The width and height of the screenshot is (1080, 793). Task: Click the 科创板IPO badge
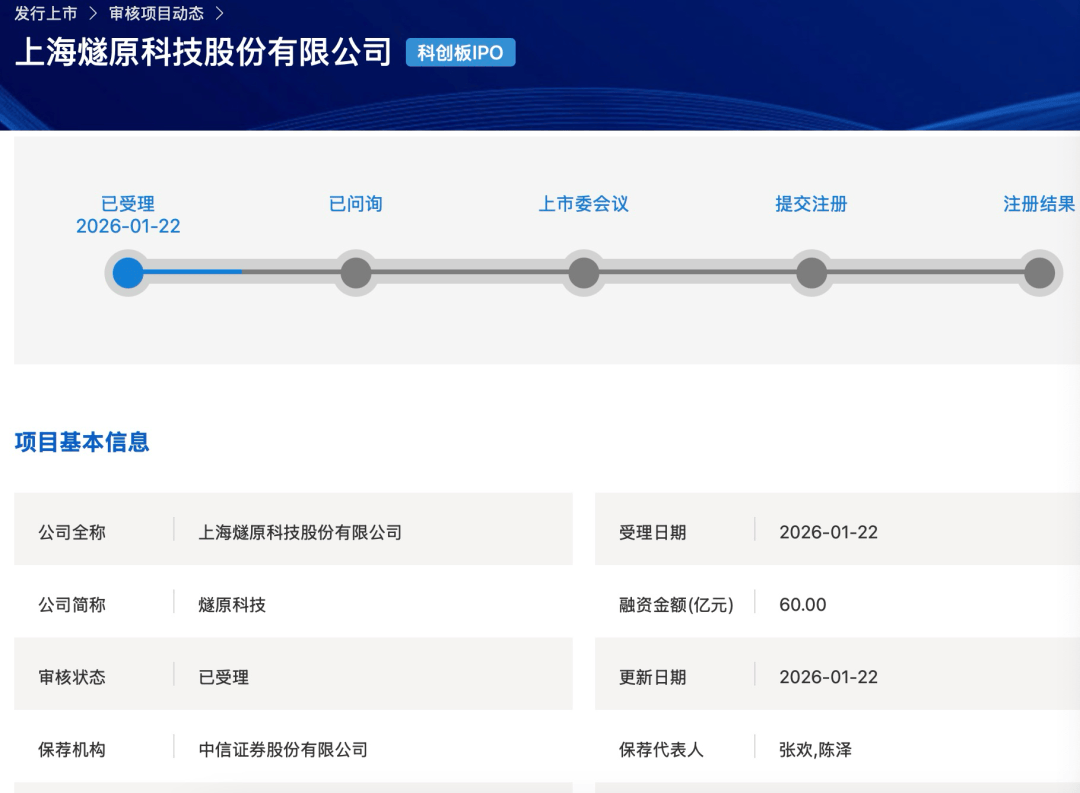[x=460, y=53]
